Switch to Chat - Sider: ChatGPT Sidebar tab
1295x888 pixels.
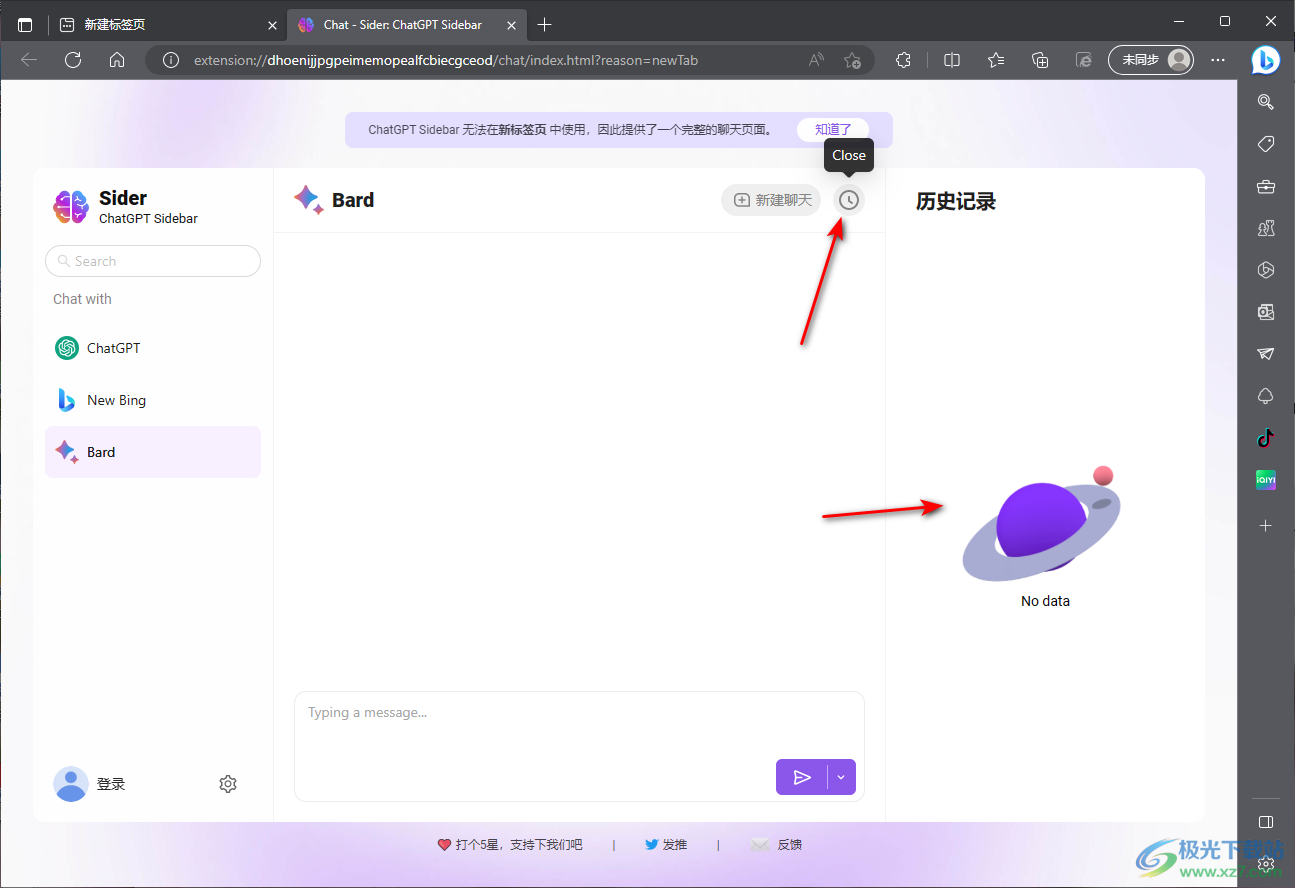[405, 25]
